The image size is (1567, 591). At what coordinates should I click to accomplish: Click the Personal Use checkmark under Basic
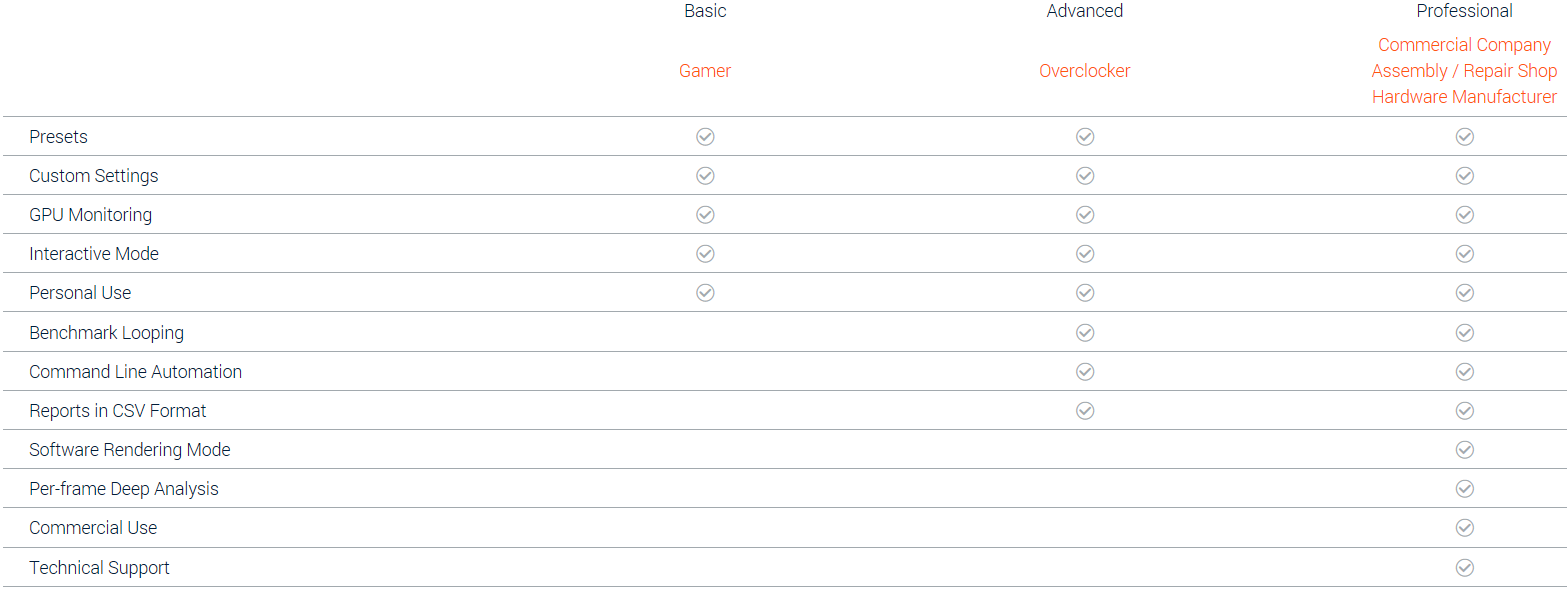coord(705,293)
